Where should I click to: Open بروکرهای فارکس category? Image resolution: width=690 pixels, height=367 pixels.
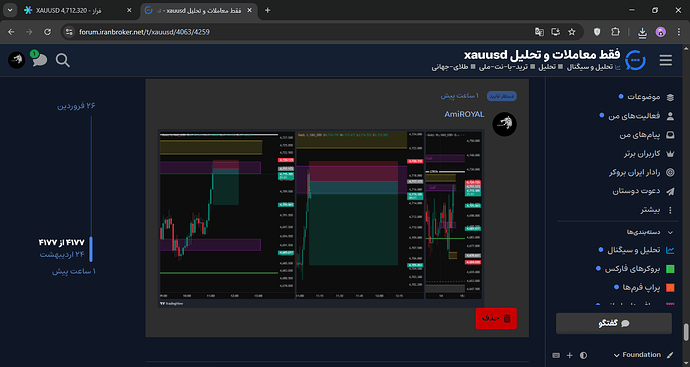pos(635,268)
